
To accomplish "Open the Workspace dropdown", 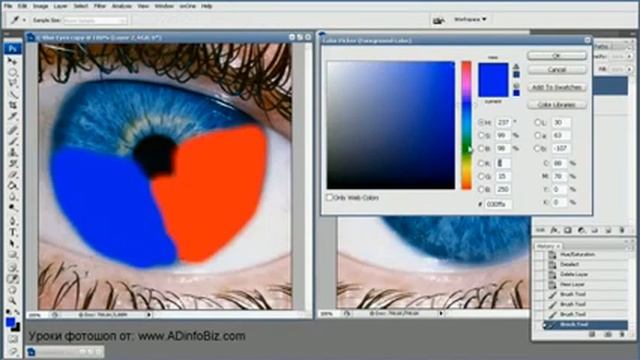I will coord(470,19).
